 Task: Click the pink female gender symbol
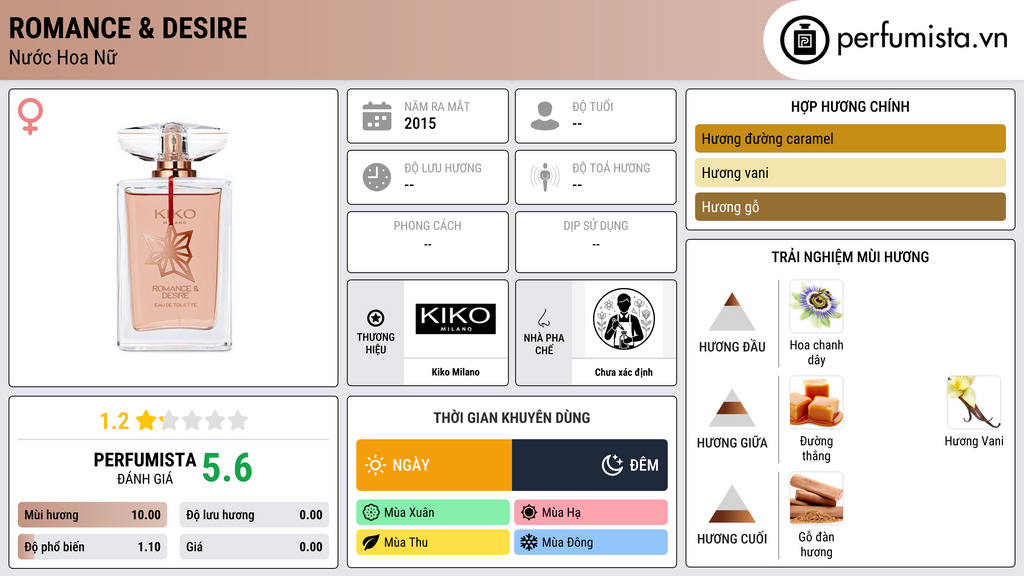click(x=30, y=116)
